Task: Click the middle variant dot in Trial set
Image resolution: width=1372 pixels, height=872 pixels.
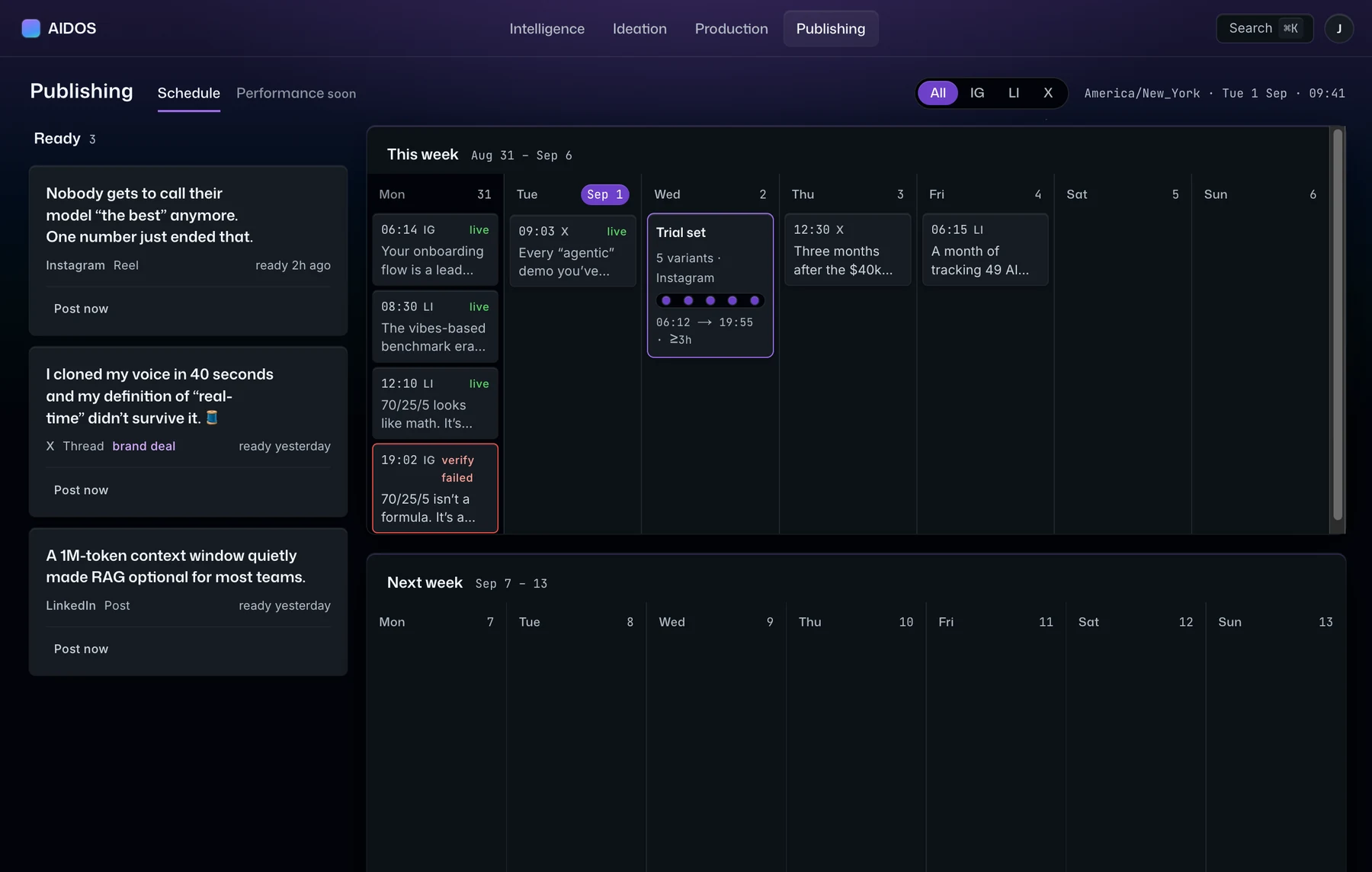Action: tap(710, 300)
